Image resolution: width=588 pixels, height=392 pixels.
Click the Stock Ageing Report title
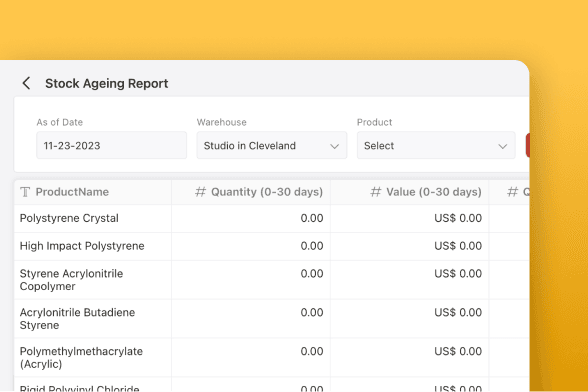click(106, 83)
